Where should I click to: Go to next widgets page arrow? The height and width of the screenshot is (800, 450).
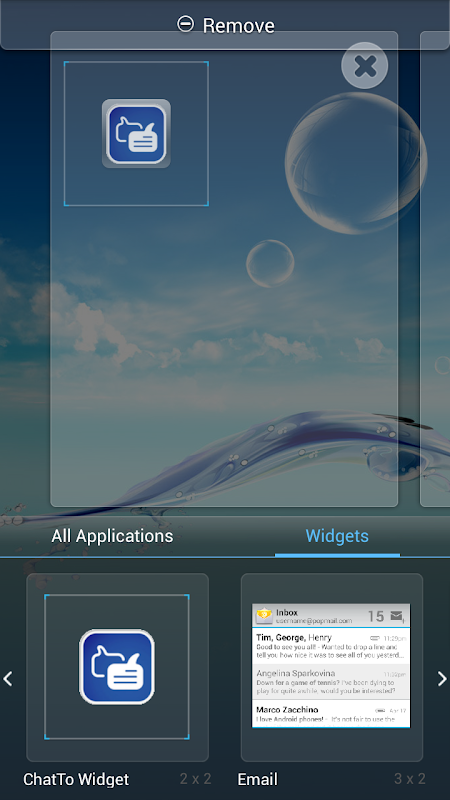(442, 679)
